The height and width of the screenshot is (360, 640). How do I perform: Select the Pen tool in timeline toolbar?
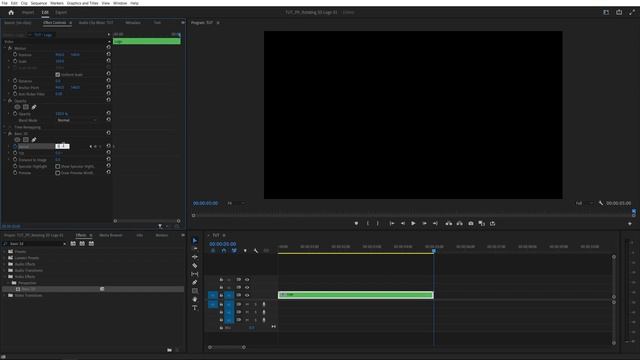pyautogui.click(x=195, y=282)
